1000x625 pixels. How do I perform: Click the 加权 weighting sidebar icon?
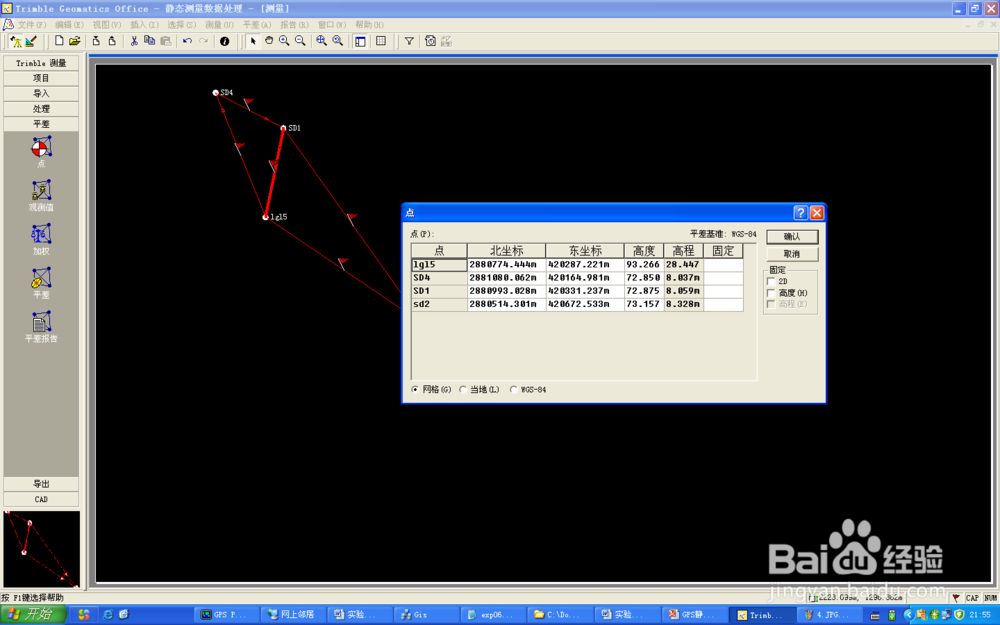point(41,239)
